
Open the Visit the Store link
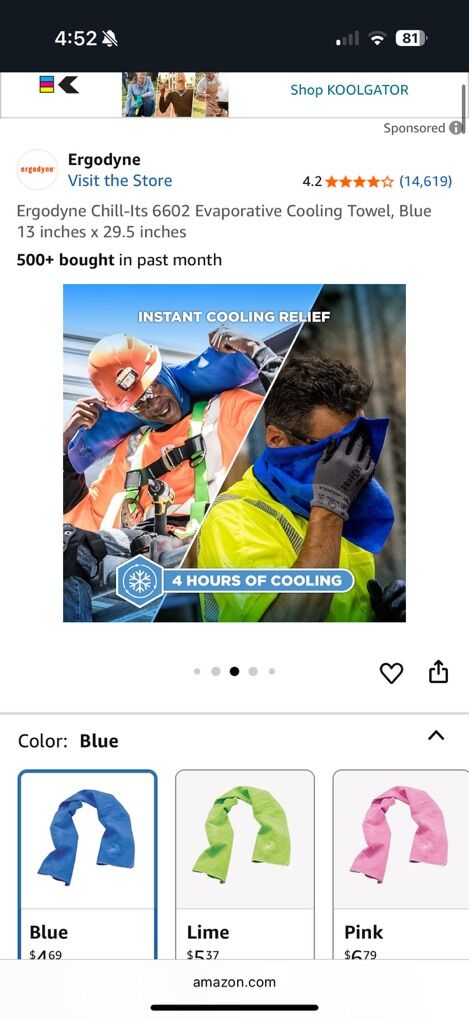(x=120, y=181)
